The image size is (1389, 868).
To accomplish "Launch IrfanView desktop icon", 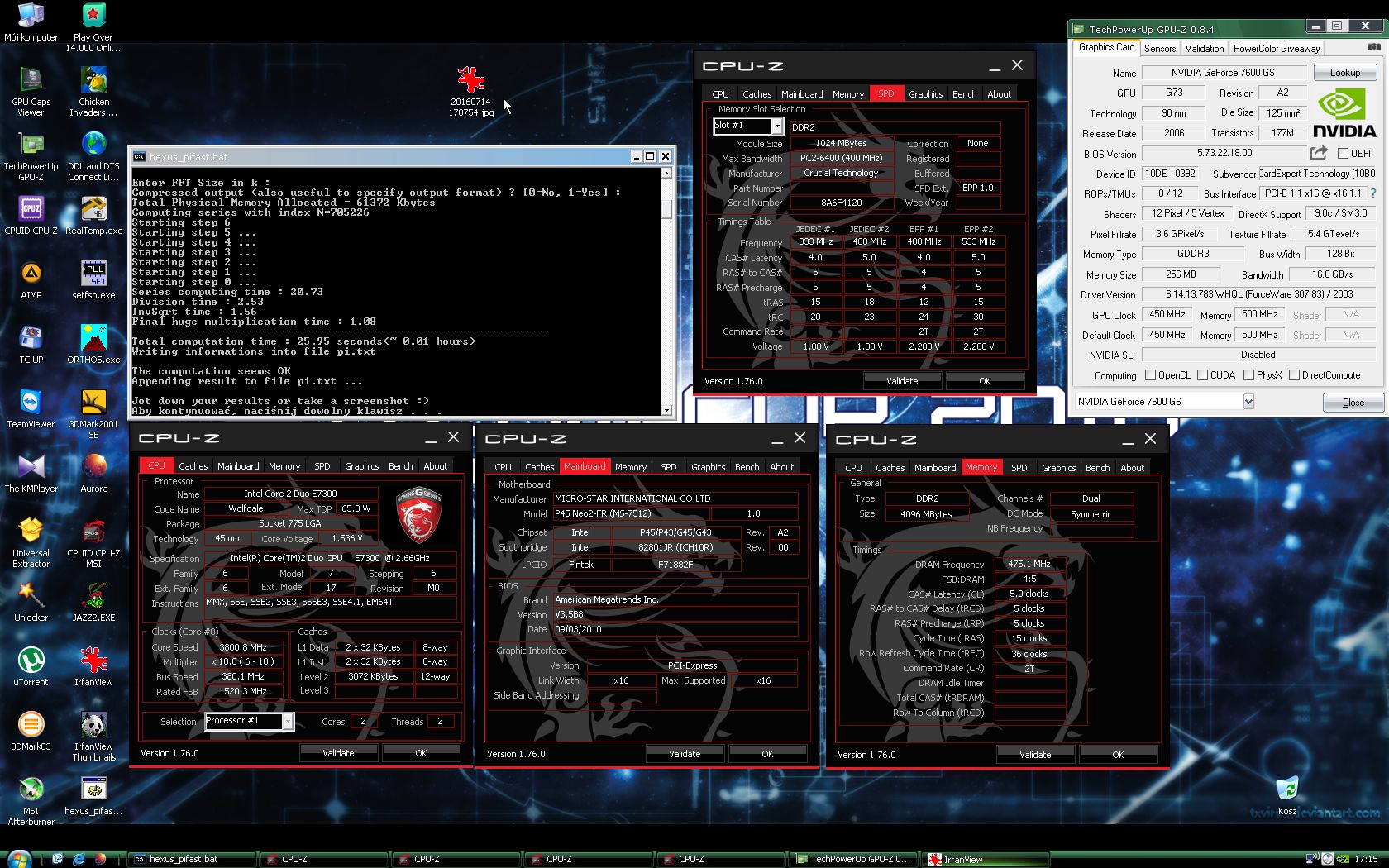I will (x=93, y=666).
